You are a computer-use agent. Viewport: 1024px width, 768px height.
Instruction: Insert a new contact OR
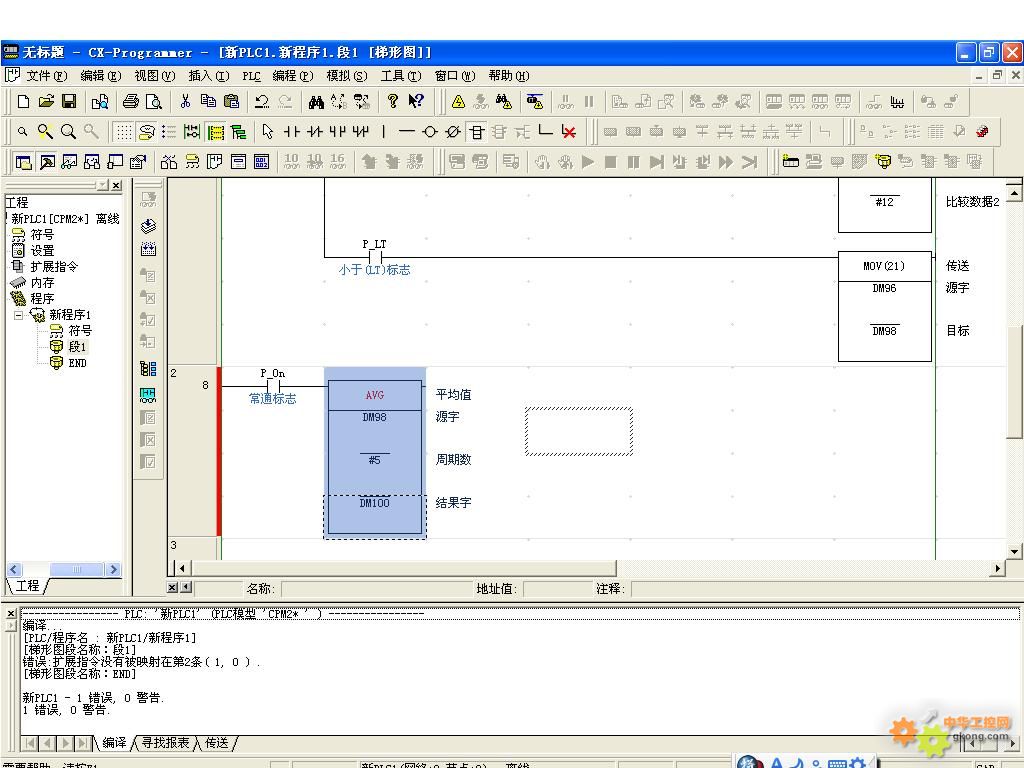(x=337, y=131)
